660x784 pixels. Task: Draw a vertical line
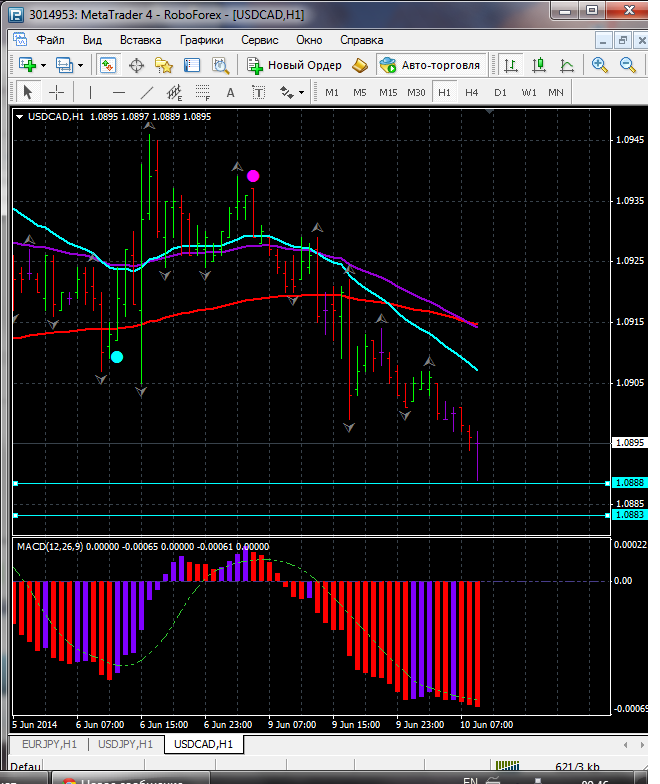coord(91,92)
